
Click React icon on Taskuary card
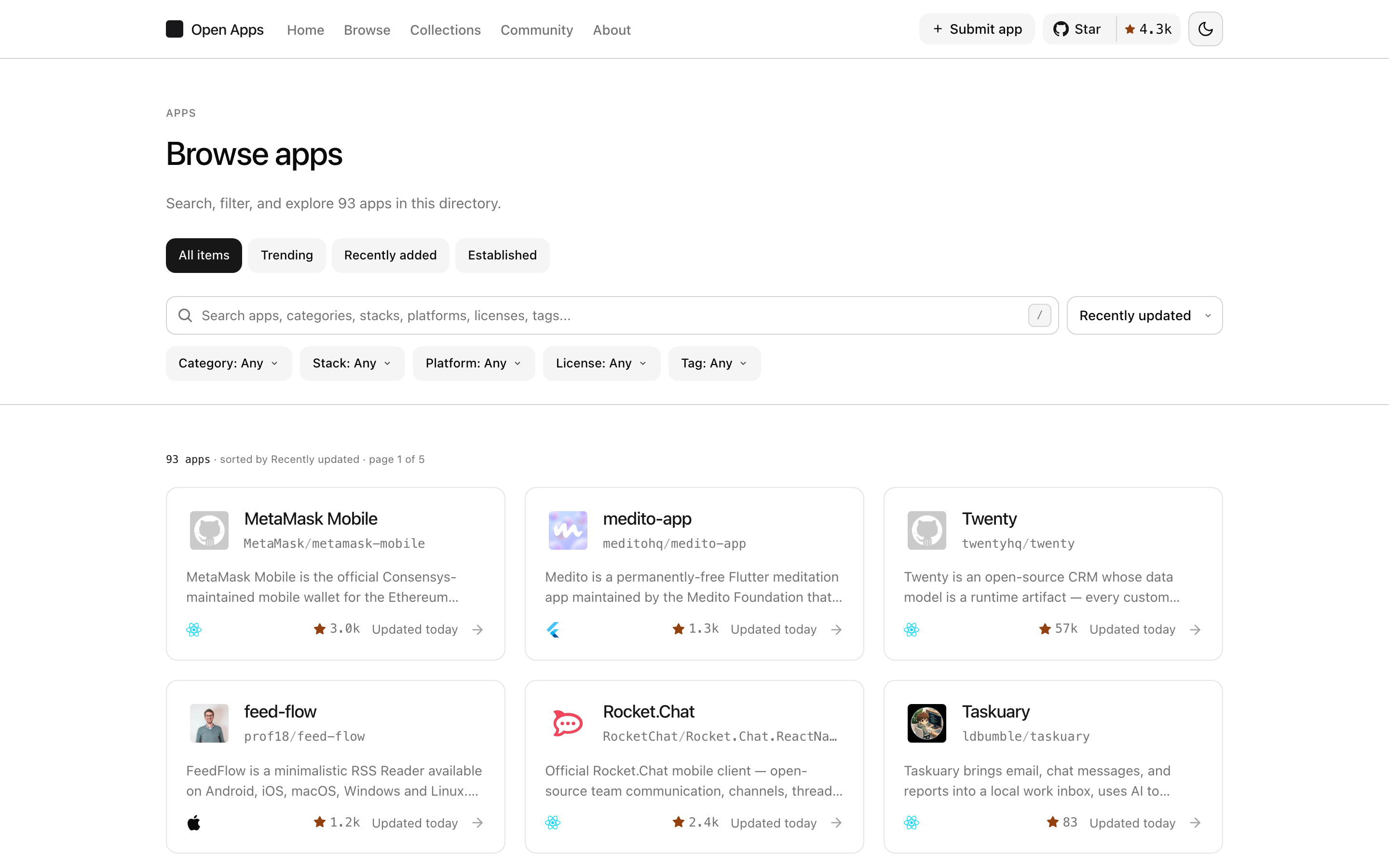tap(912, 823)
